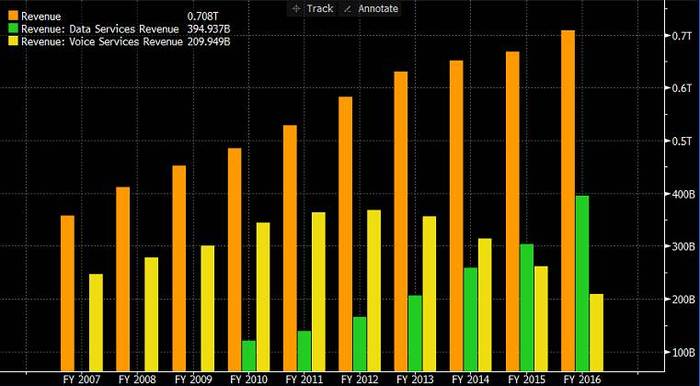The image size is (700, 386).
Task: Click the yellow Voice Services legend swatch
Action: point(13,42)
